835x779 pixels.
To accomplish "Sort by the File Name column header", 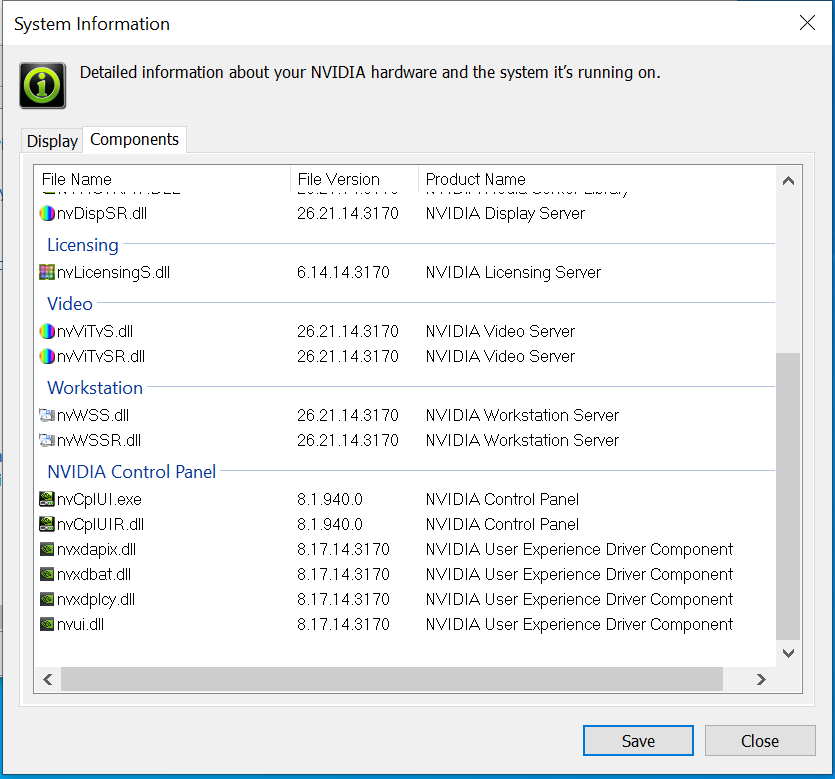I will (x=162, y=179).
